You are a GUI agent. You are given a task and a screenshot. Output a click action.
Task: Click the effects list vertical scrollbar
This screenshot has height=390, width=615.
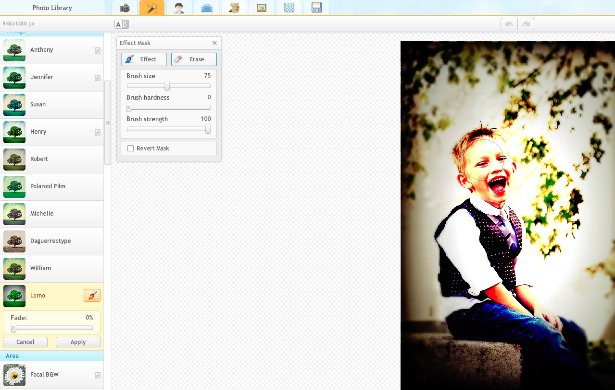coord(107,123)
